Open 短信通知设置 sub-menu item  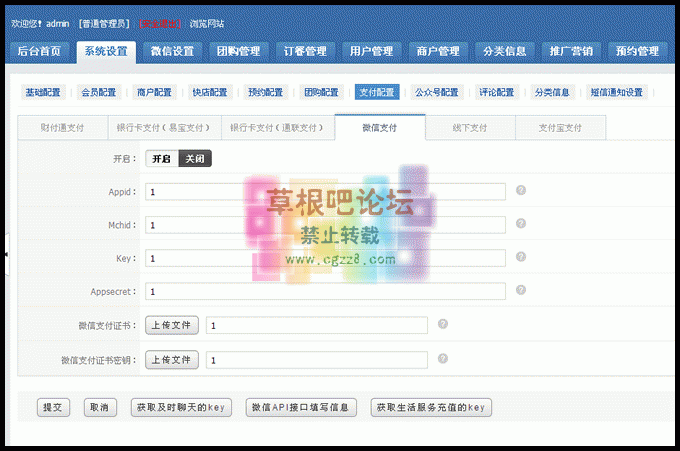pos(617,92)
